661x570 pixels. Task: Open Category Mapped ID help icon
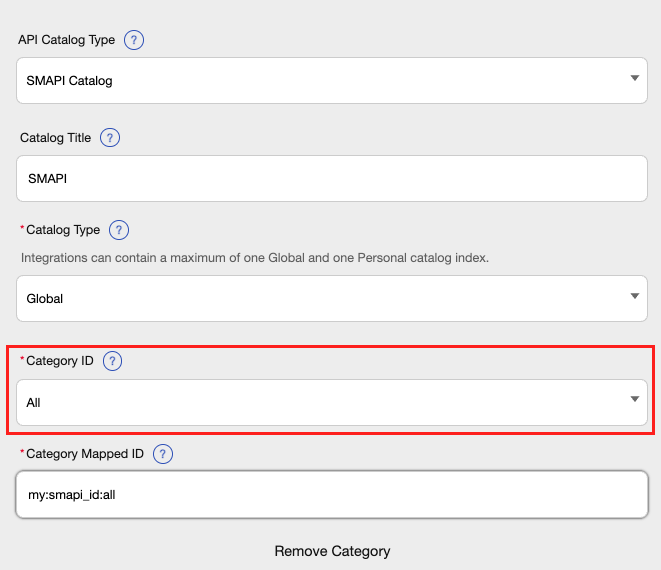[x=163, y=454]
